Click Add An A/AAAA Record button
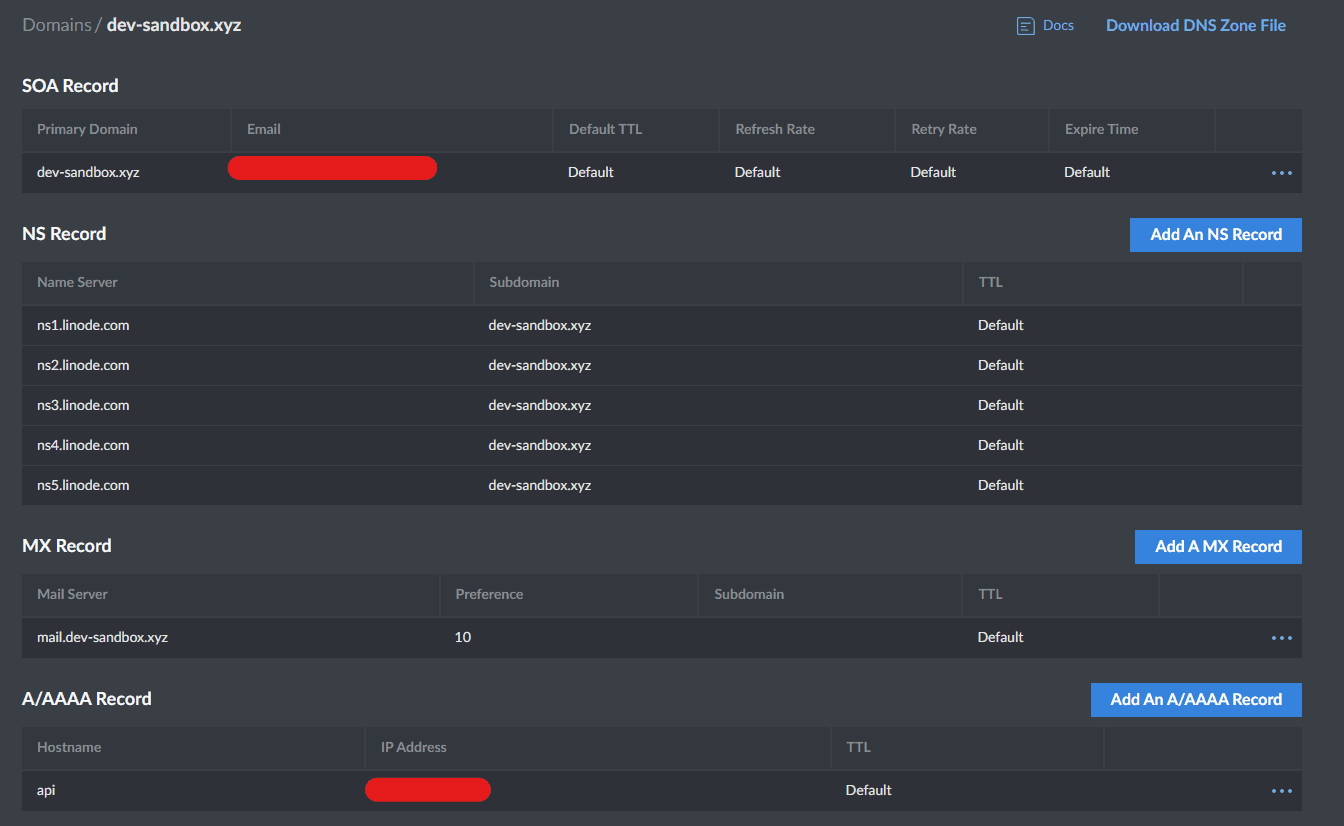Screen dimensions: 1344x826 pyautogui.click(x=1195, y=700)
